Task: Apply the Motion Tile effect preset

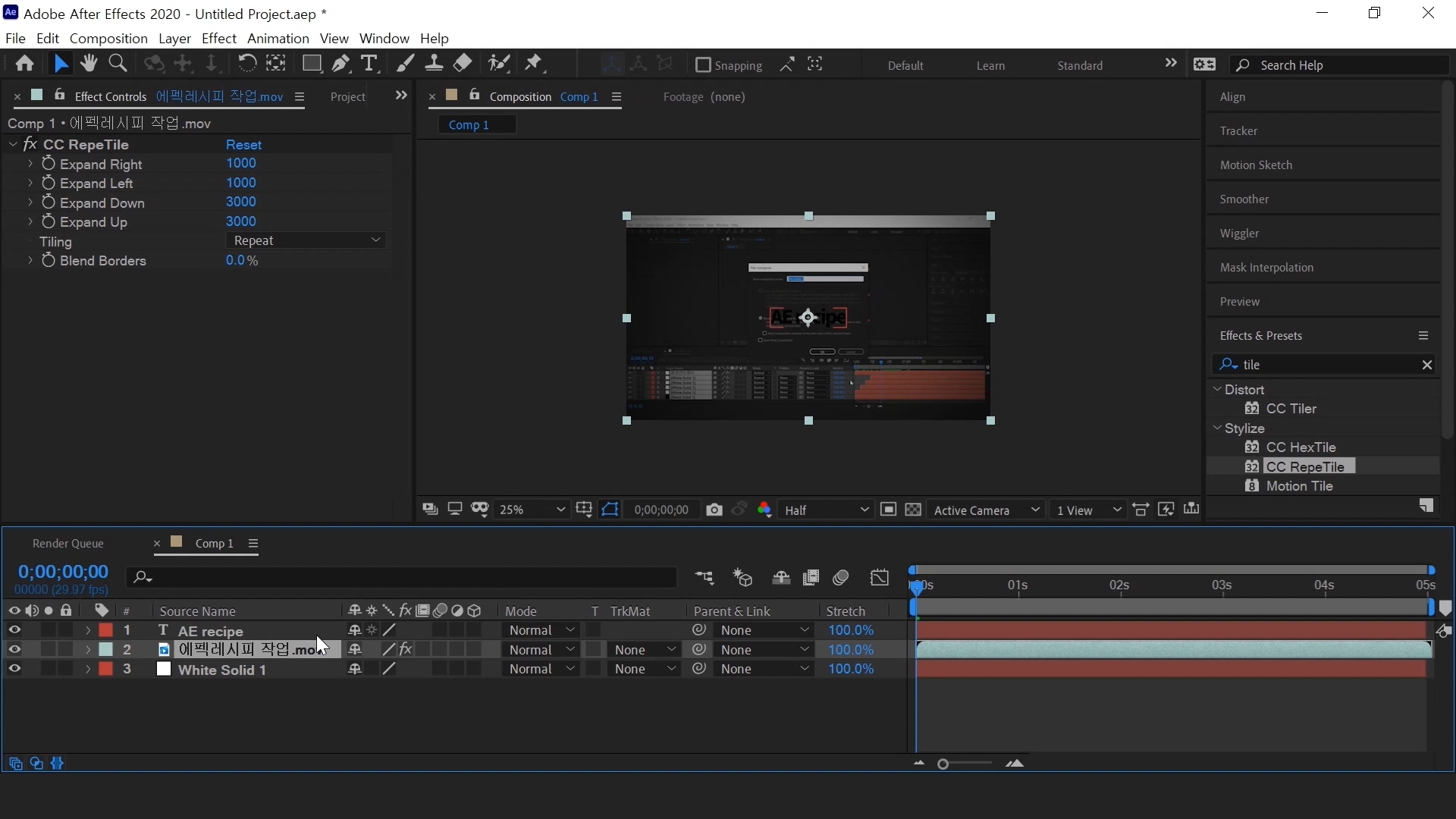Action: click(x=1299, y=486)
